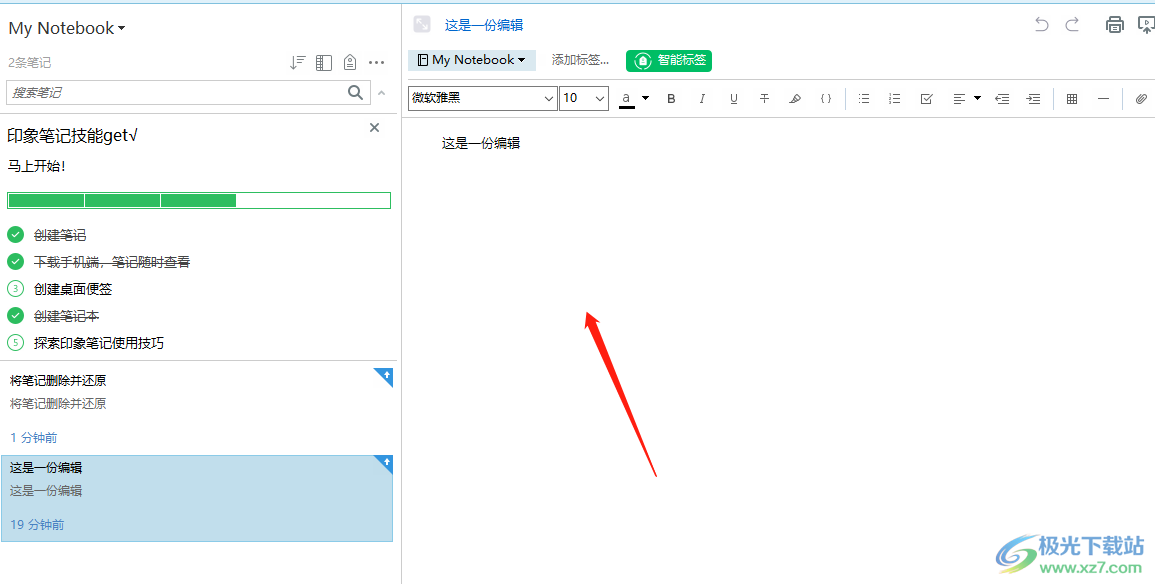
Task: Click the onboarding progress bar
Action: [x=199, y=200]
